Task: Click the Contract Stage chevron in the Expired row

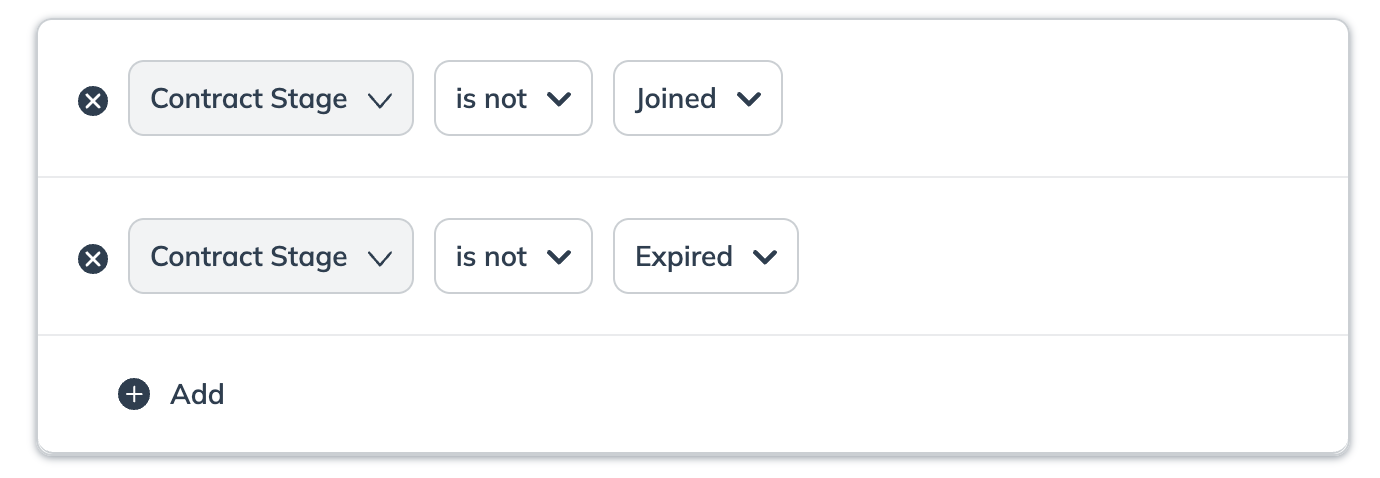Action: [379, 258]
